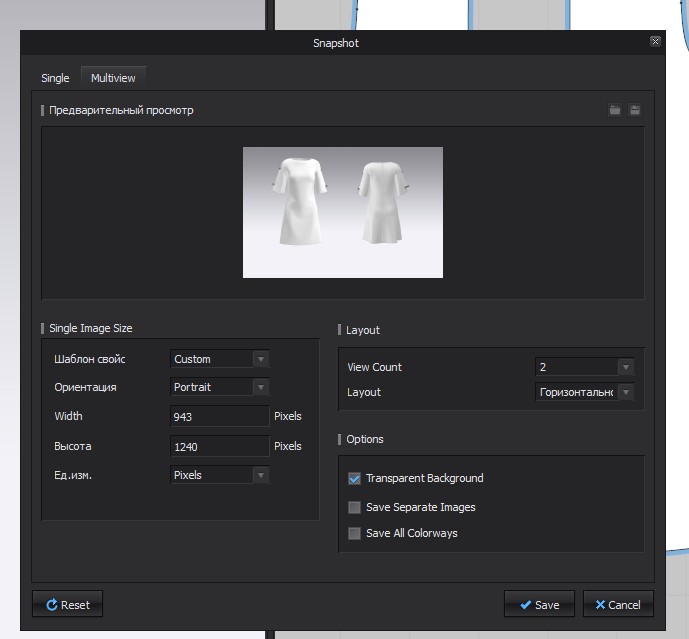Click the save preset icon above preview

tap(635, 110)
